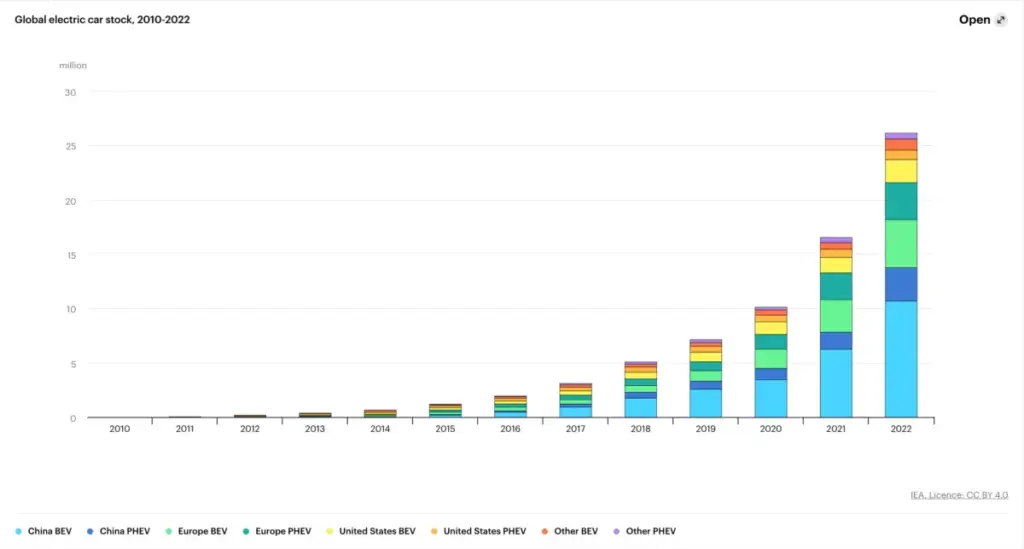Click the chart title text
This screenshot has width=1024, height=549.
coord(102,20)
